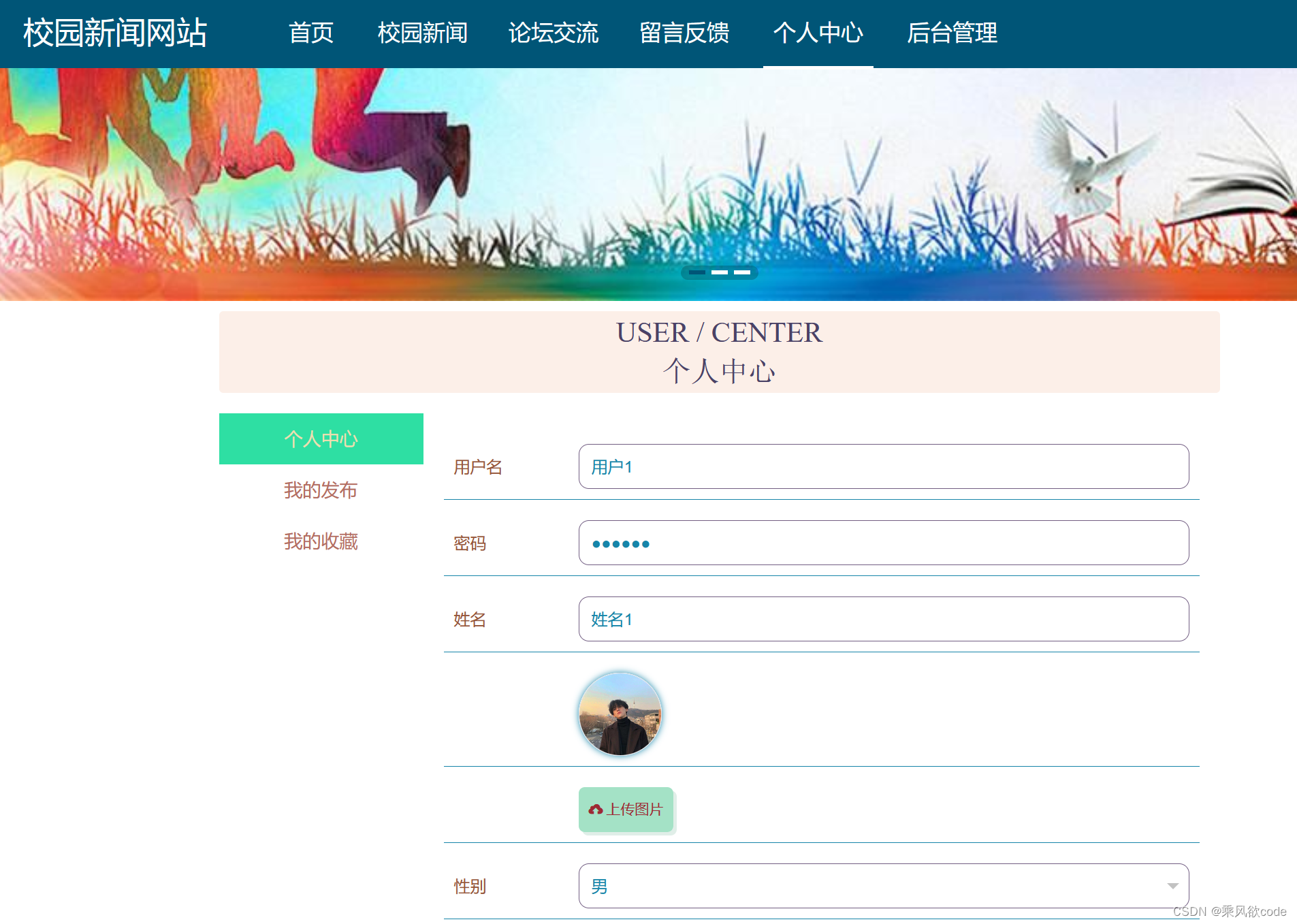
Task: Open the 后台管理 navigation item
Action: (x=952, y=33)
